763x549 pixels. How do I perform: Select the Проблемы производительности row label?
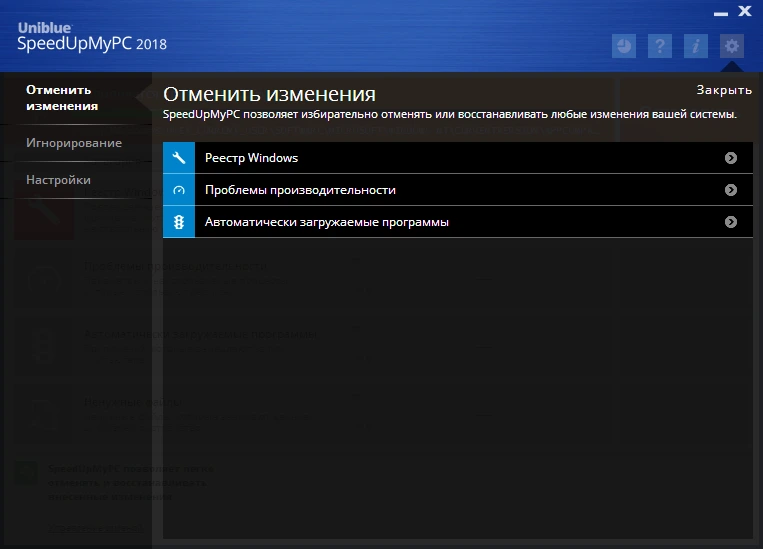click(300, 190)
